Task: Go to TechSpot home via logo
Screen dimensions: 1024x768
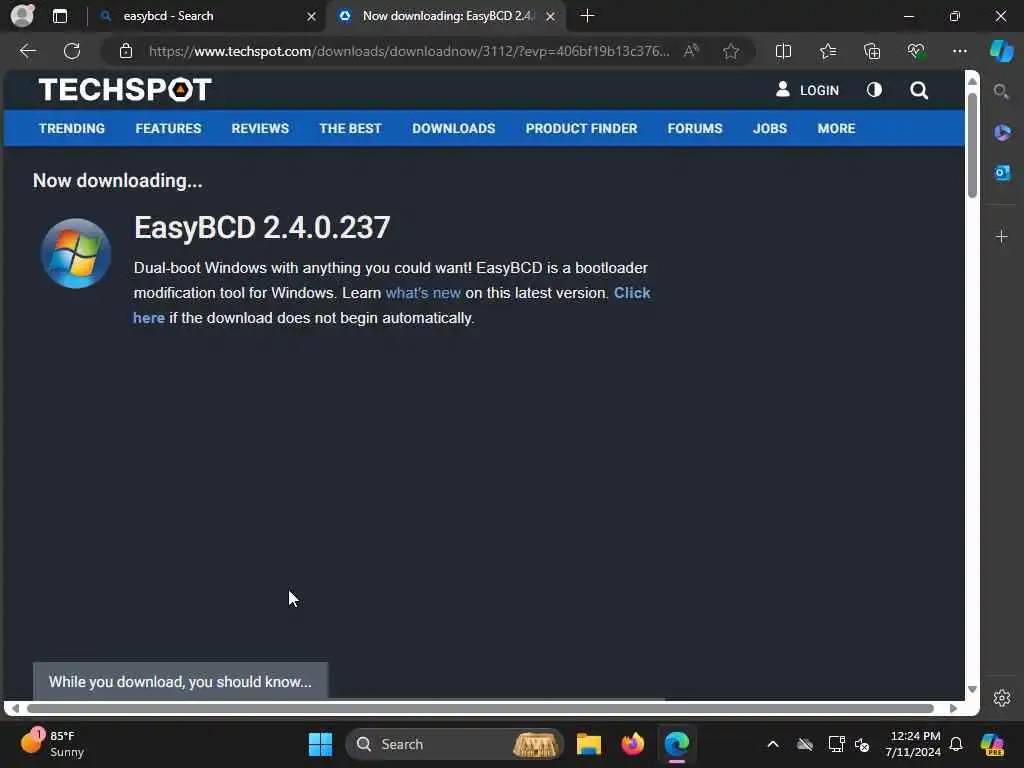Action: (125, 89)
